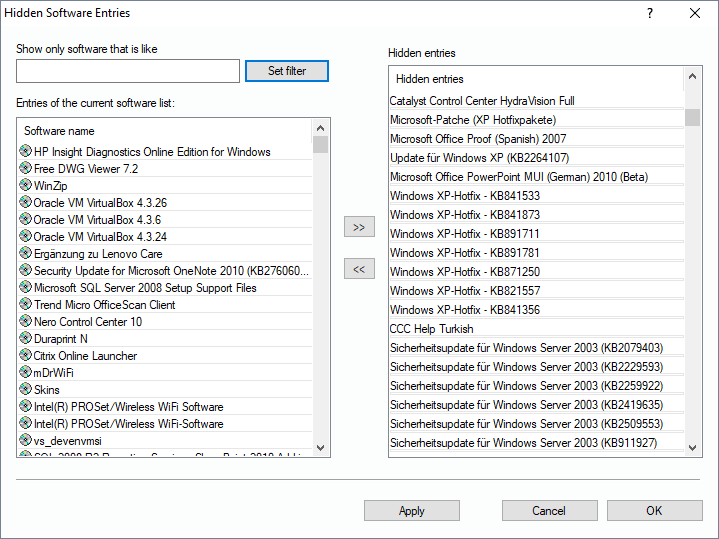Click the icon beside Nero Control Center 10

coord(25,321)
